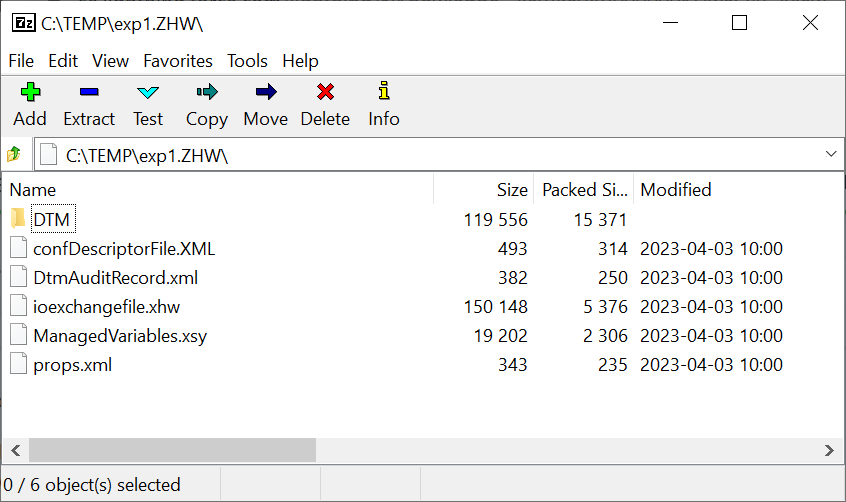This screenshot has height=502, width=846.
Task: Click the red Delete button
Action: pos(325,105)
